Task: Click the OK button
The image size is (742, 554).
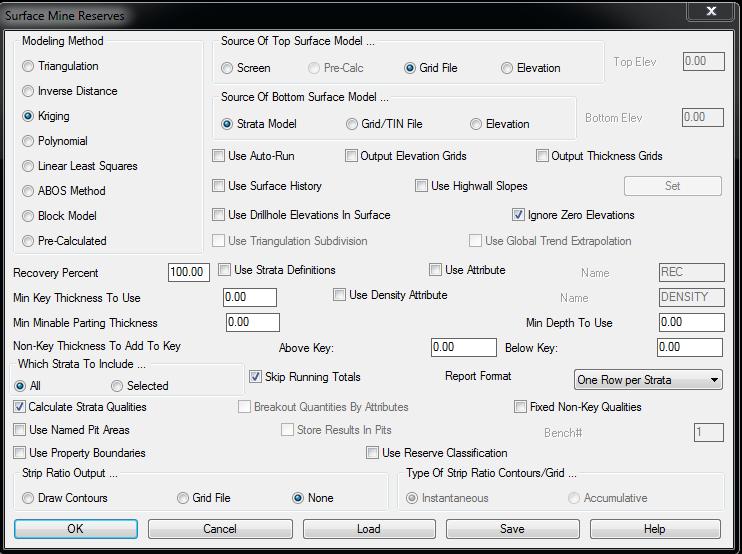Action: pos(76,529)
